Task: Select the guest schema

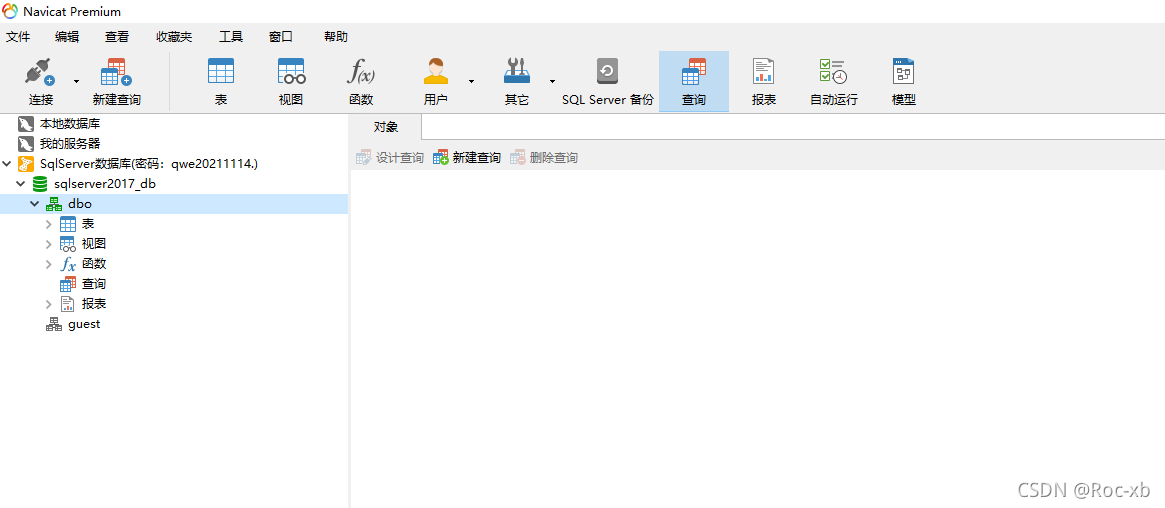Action: 84,324
